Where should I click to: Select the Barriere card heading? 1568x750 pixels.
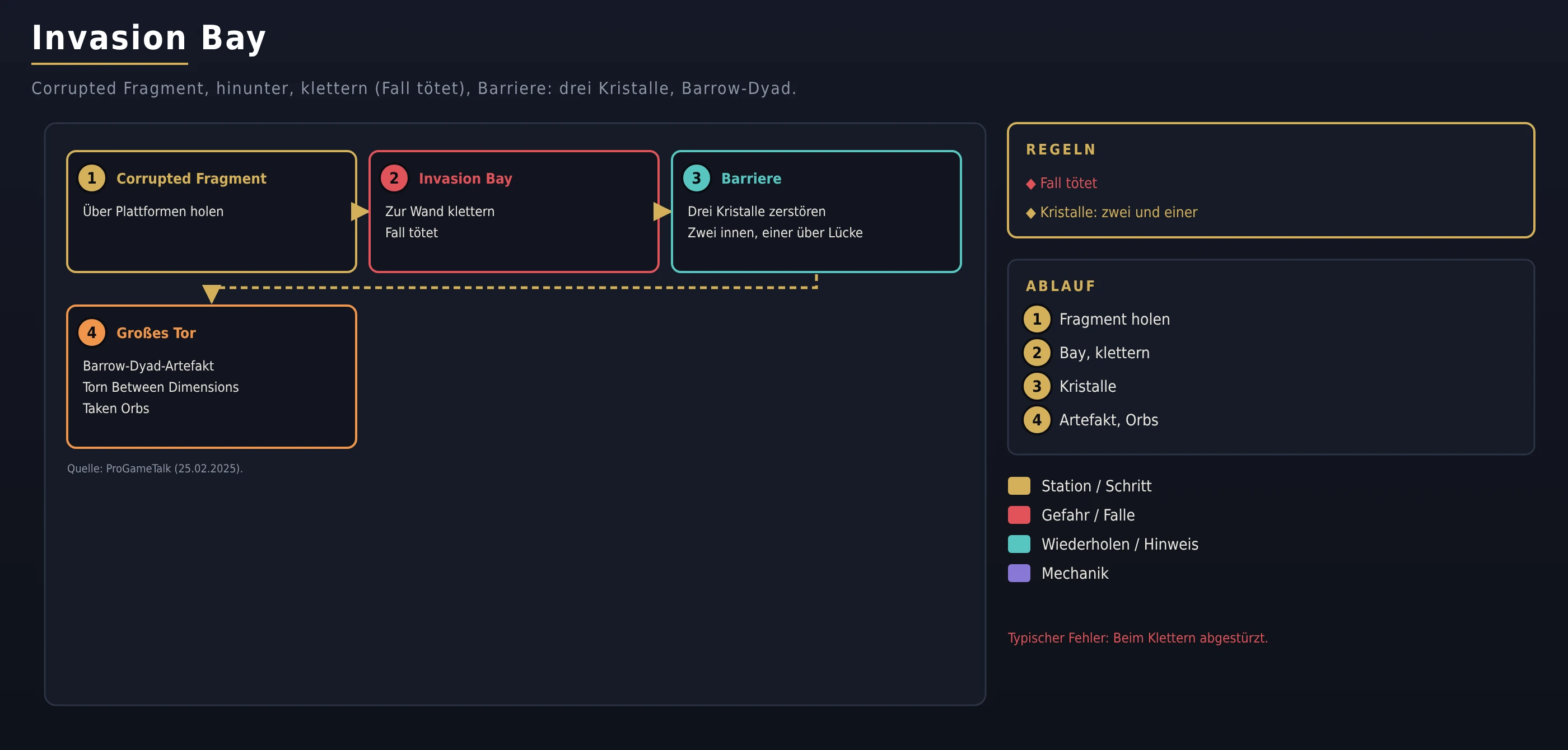click(751, 179)
